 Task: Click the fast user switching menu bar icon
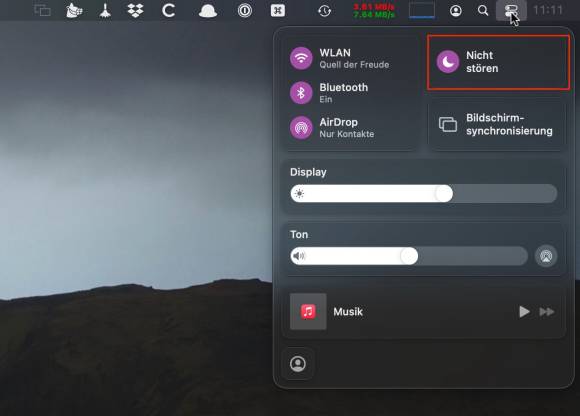click(x=456, y=11)
